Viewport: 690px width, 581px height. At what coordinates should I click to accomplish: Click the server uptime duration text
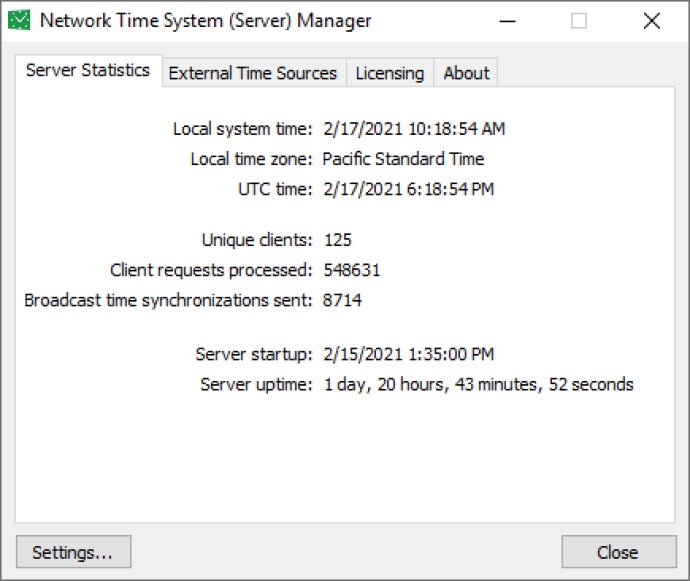click(x=479, y=385)
